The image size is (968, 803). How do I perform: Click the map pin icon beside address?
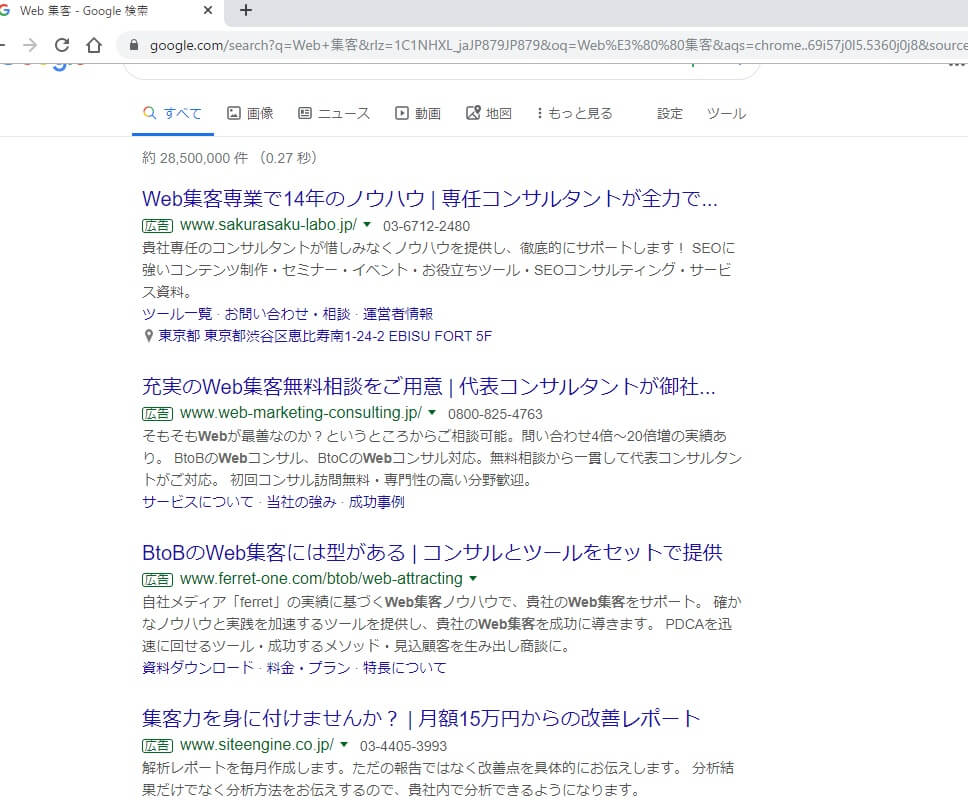pyautogui.click(x=148, y=336)
